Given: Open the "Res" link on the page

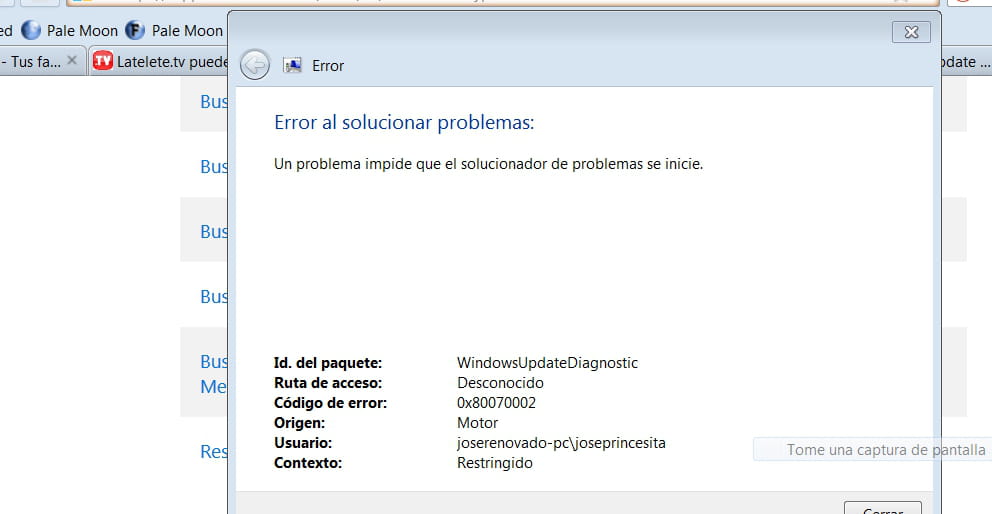Looking at the screenshot, I should click(214, 452).
